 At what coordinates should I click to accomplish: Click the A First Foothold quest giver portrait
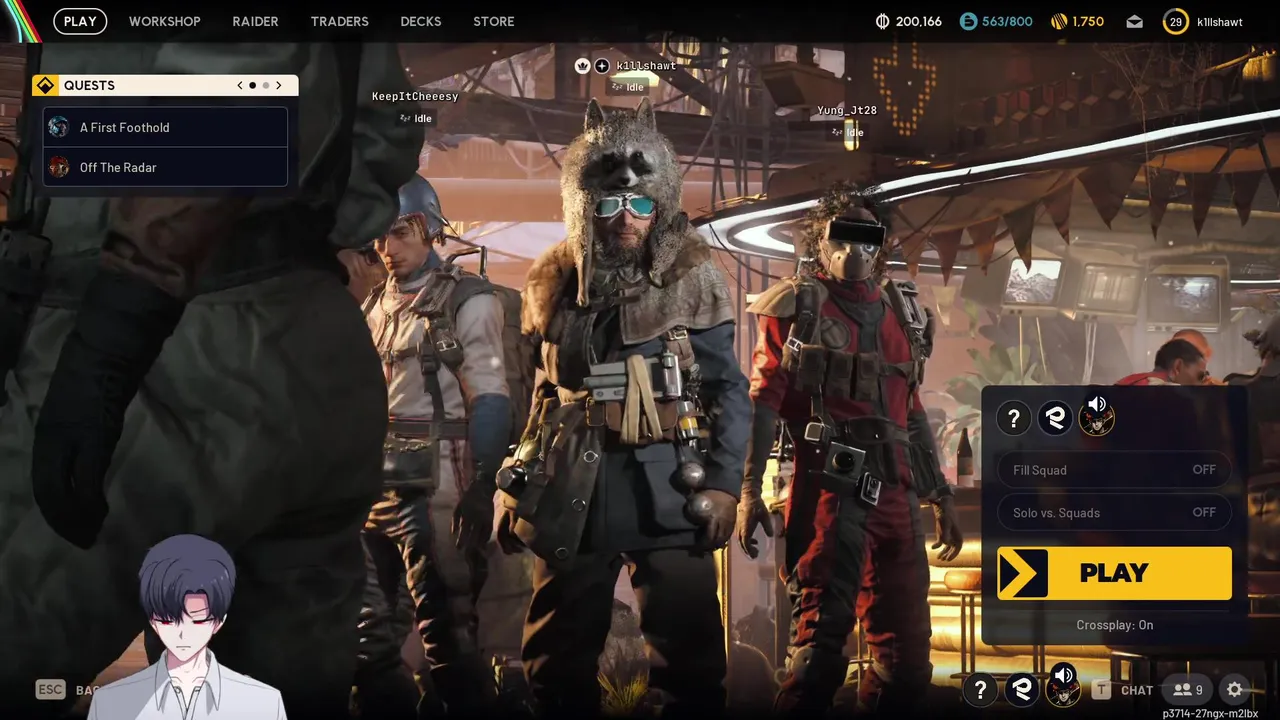[59, 127]
